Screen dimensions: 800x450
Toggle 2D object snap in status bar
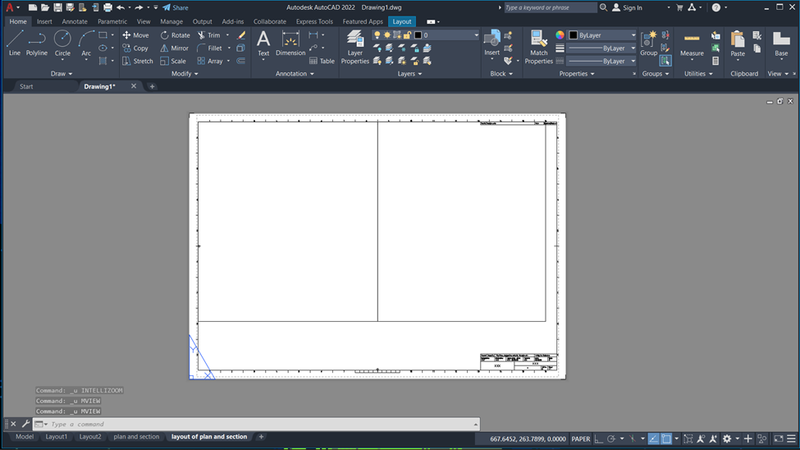point(666,439)
